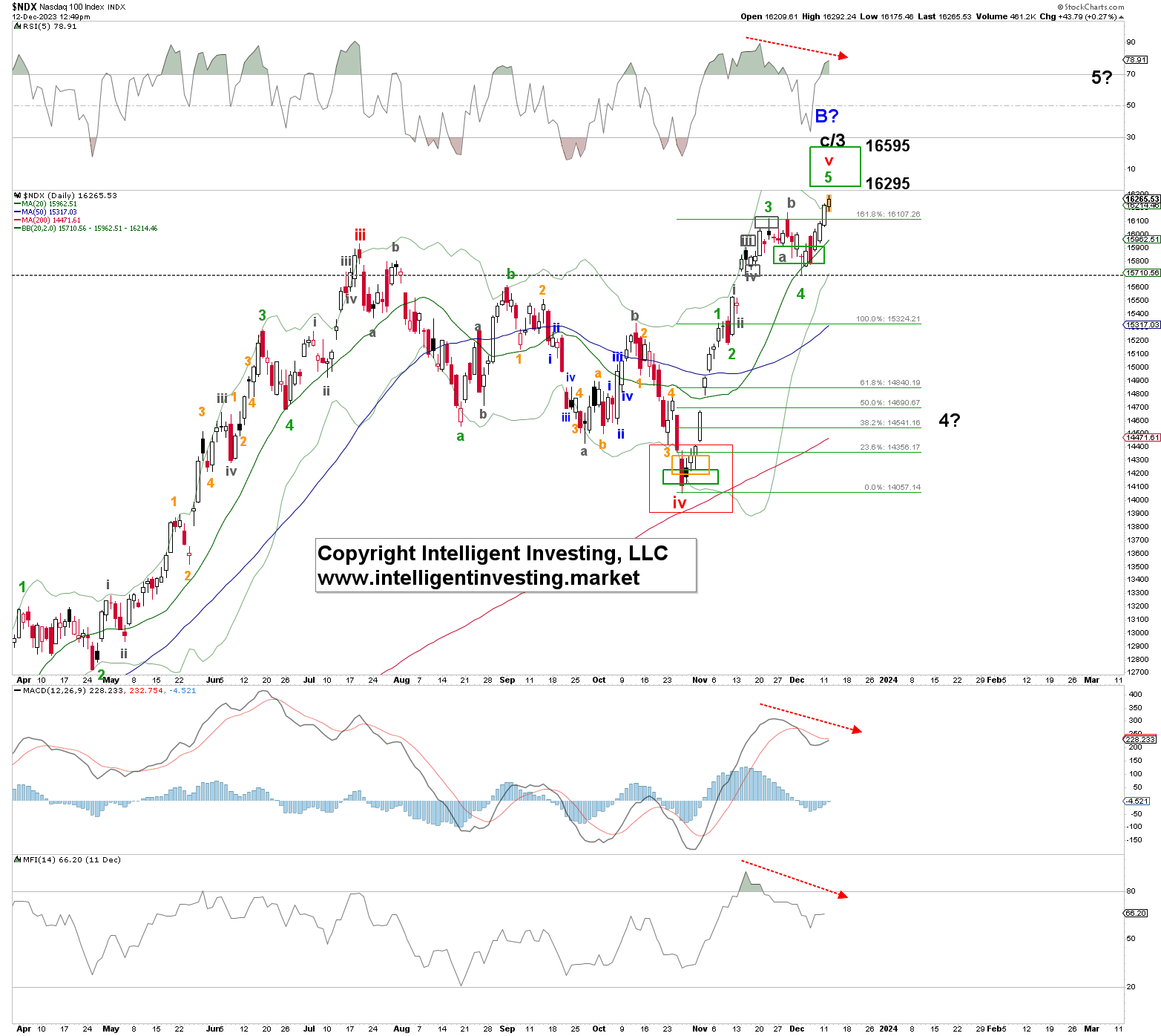
Task: Click the 38.2%: 14541.16 Fibonacci label
Action: [889, 423]
